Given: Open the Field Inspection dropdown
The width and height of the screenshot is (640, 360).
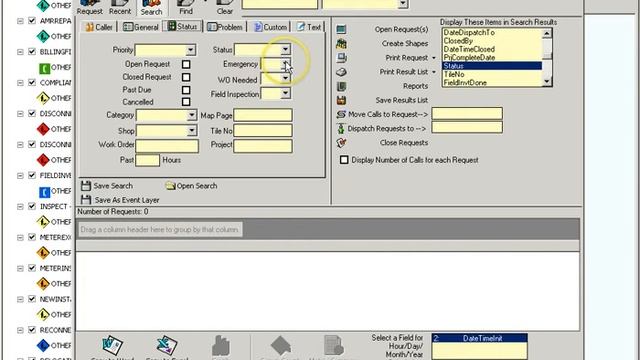Looking at the screenshot, I should pos(285,93).
